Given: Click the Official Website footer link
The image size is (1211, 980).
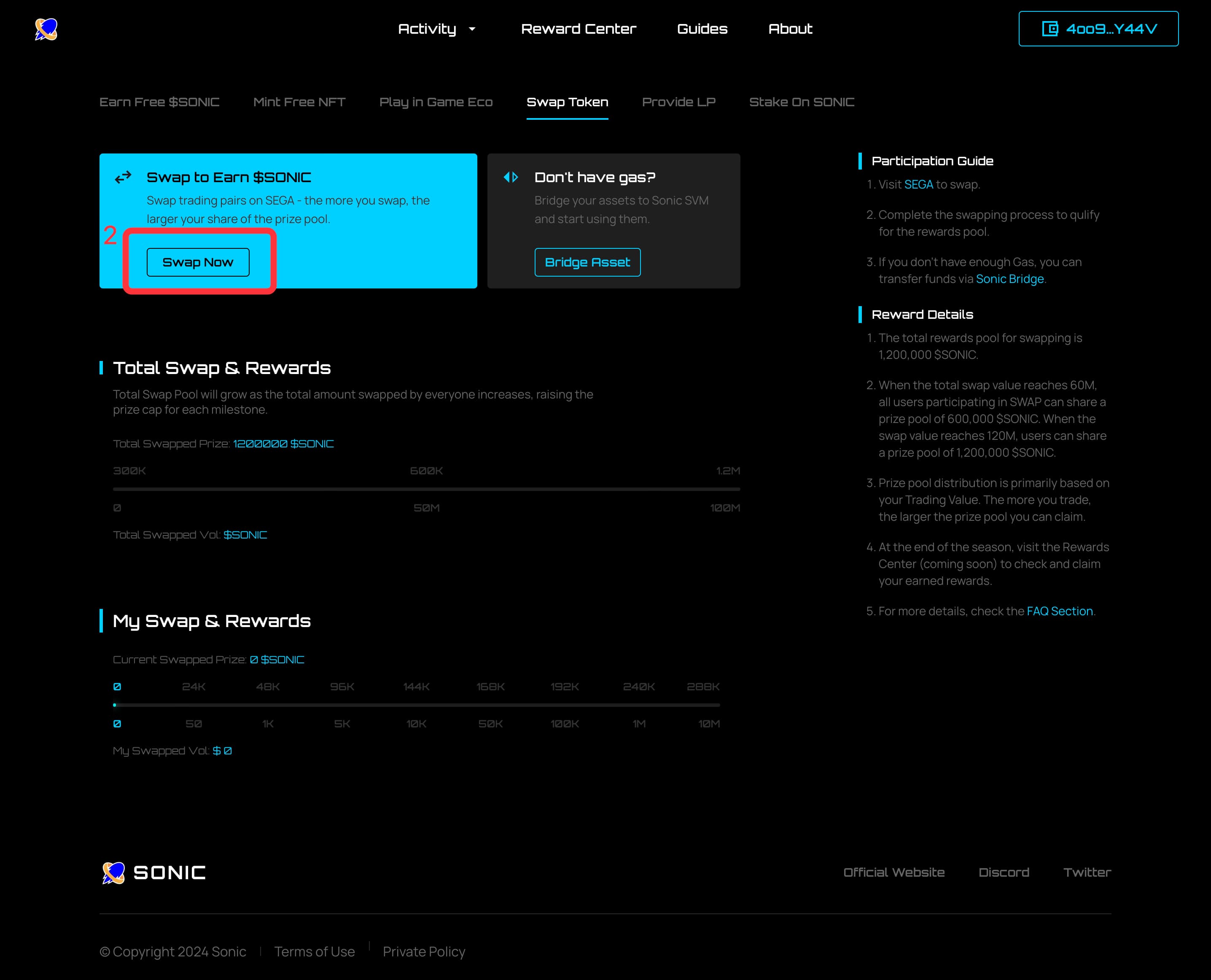Looking at the screenshot, I should tap(894, 873).
